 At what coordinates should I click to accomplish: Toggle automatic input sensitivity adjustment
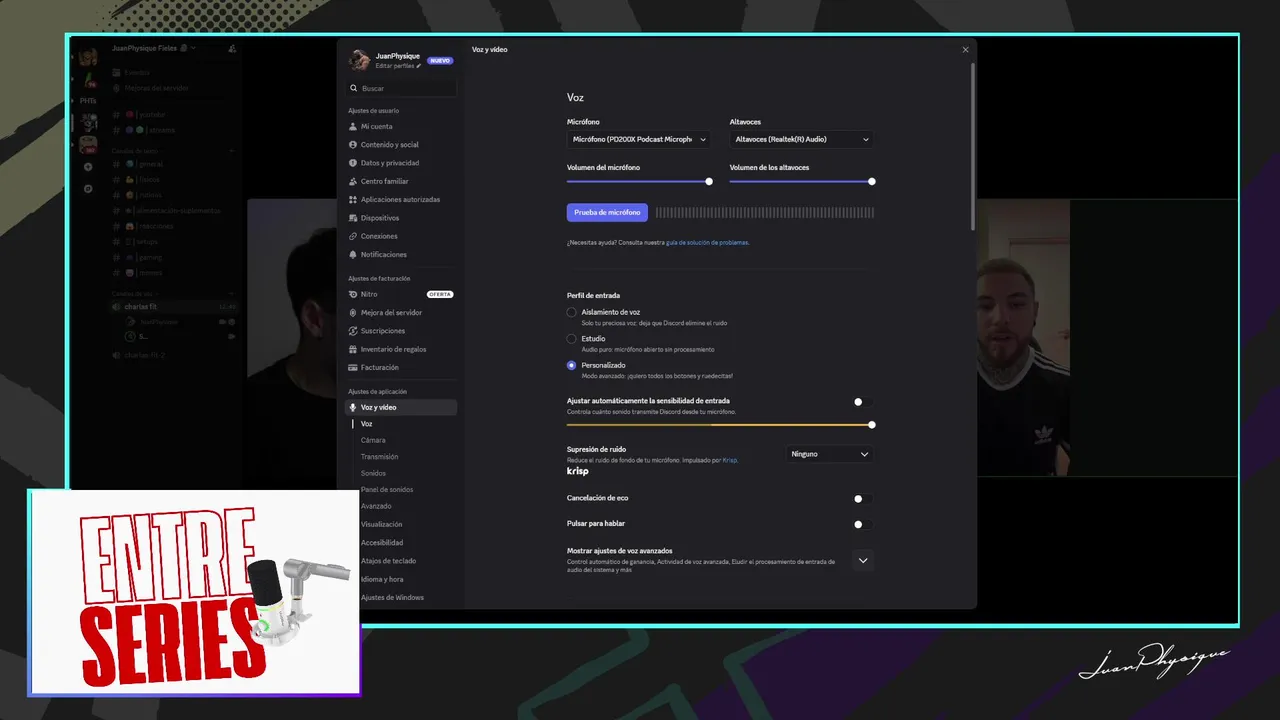pos(862,402)
